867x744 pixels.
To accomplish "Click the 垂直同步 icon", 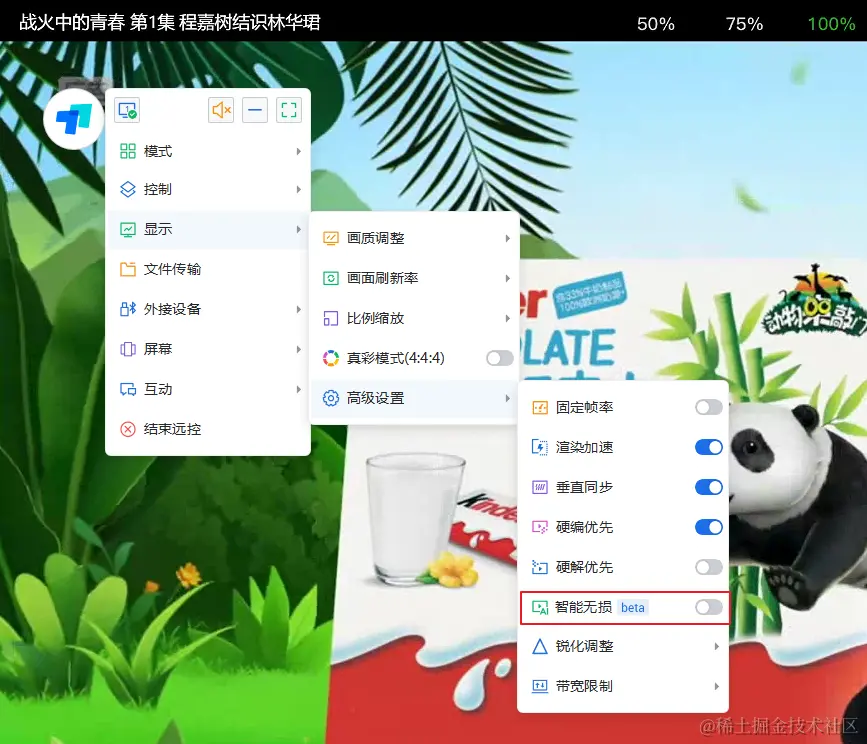I will pyautogui.click(x=540, y=487).
